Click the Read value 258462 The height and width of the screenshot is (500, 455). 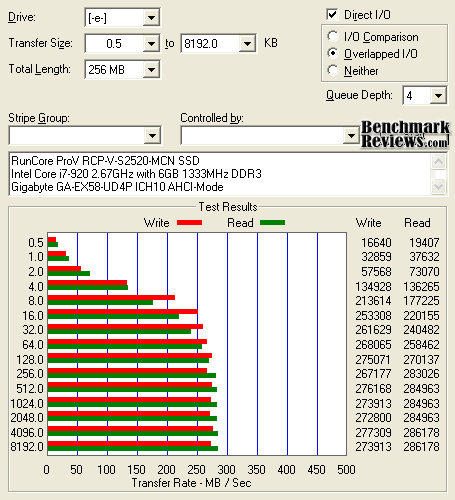pyautogui.click(x=421, y=345)
